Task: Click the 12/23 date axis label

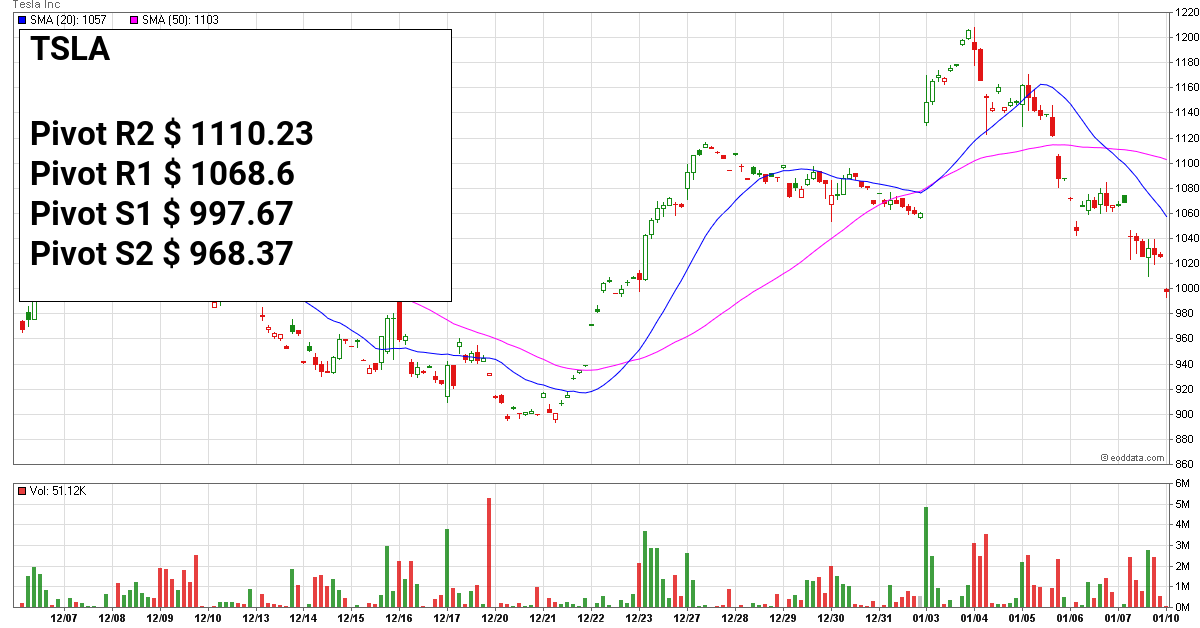Action: [639, 619]
